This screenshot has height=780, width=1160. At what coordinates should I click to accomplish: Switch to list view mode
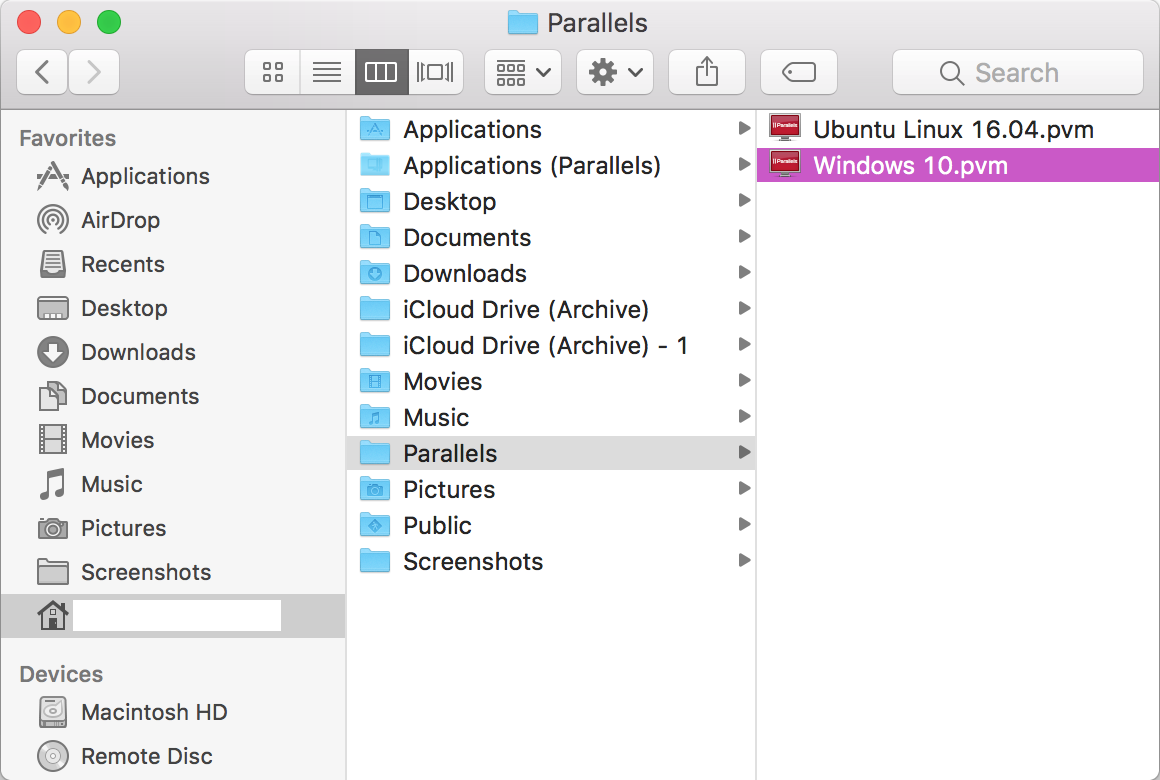coord(327,72)
